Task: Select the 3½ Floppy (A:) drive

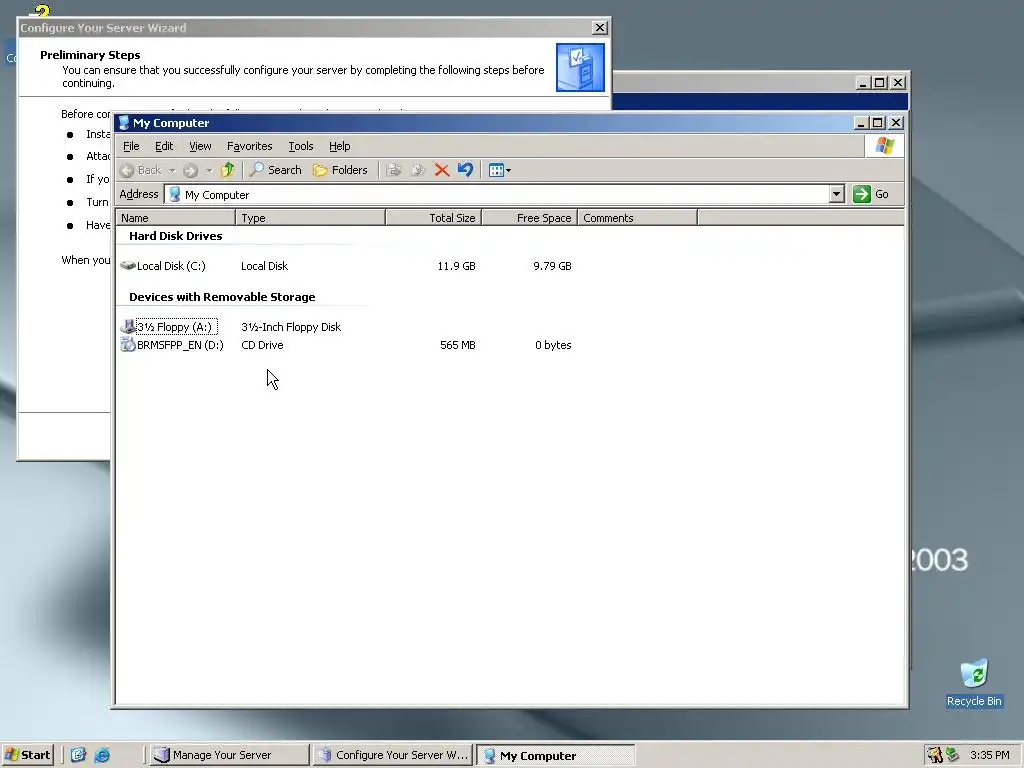Action: point(169,327)
